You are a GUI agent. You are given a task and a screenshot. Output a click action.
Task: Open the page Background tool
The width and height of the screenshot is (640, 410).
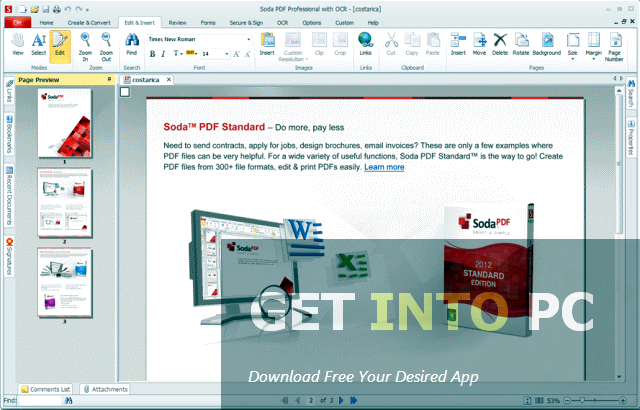pos(547,44)
